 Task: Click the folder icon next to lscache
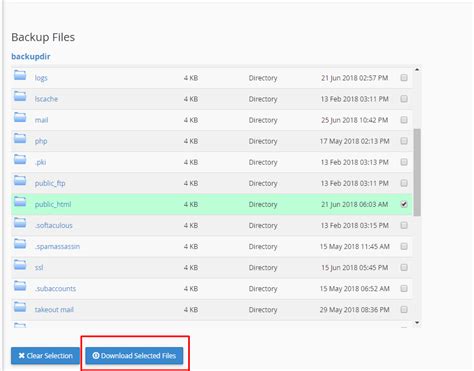click(20, 96)
